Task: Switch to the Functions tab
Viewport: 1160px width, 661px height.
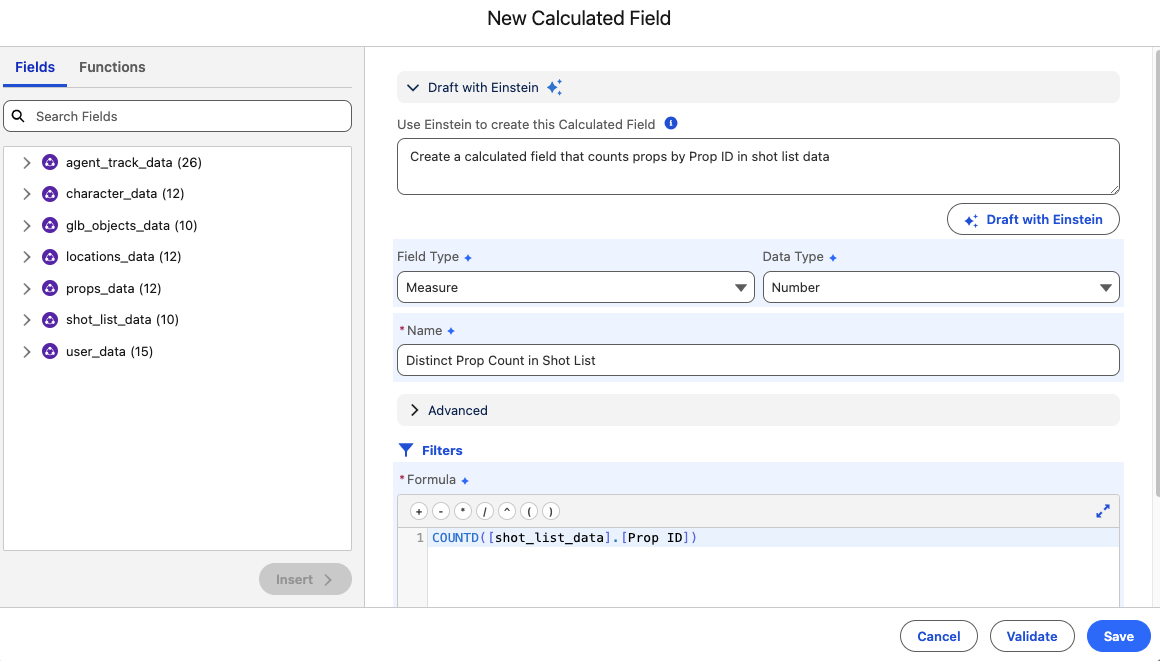Action: 112,67
